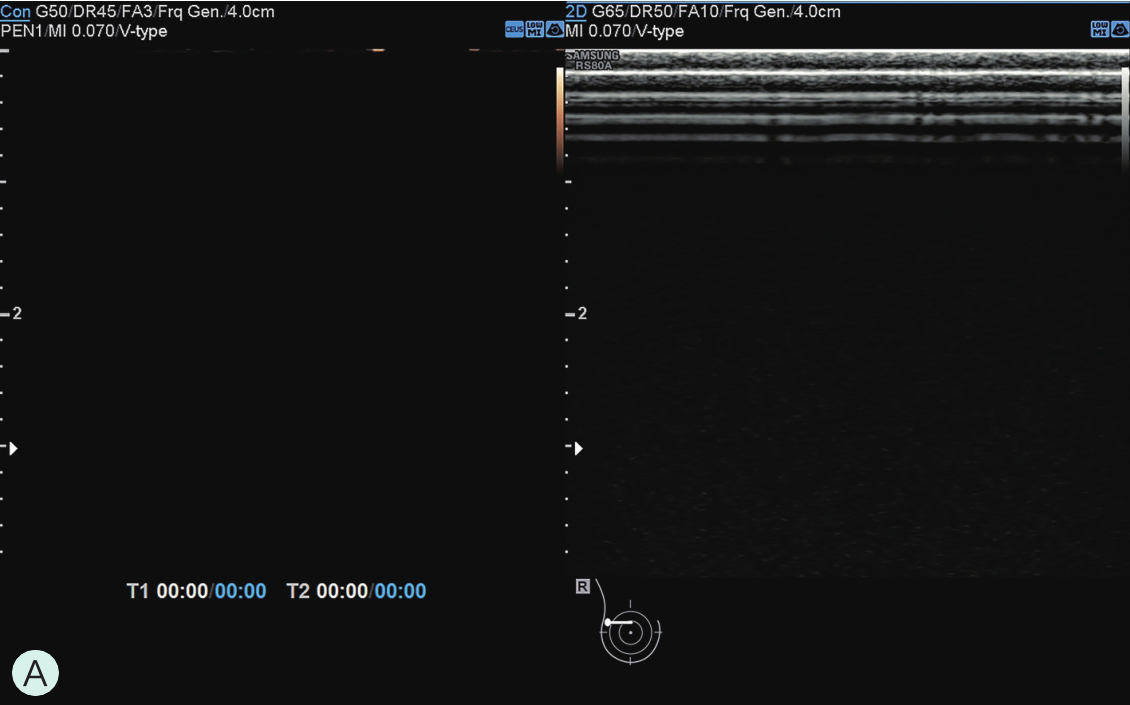This screenshot has width=1130, height=705.
Task: Click the breast body marker pictogram
Action: point(630,632)
